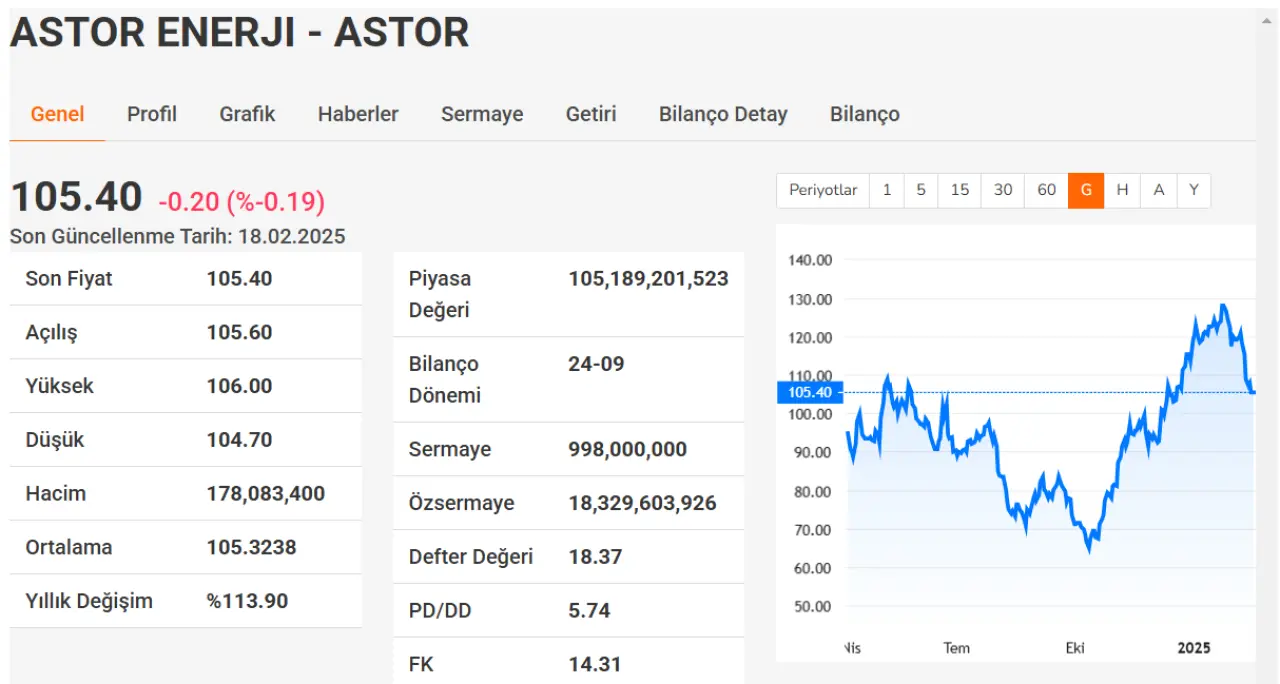Open the Getiri tab
The height and width of the screenshot is (684, 1280).
[591, 114]
